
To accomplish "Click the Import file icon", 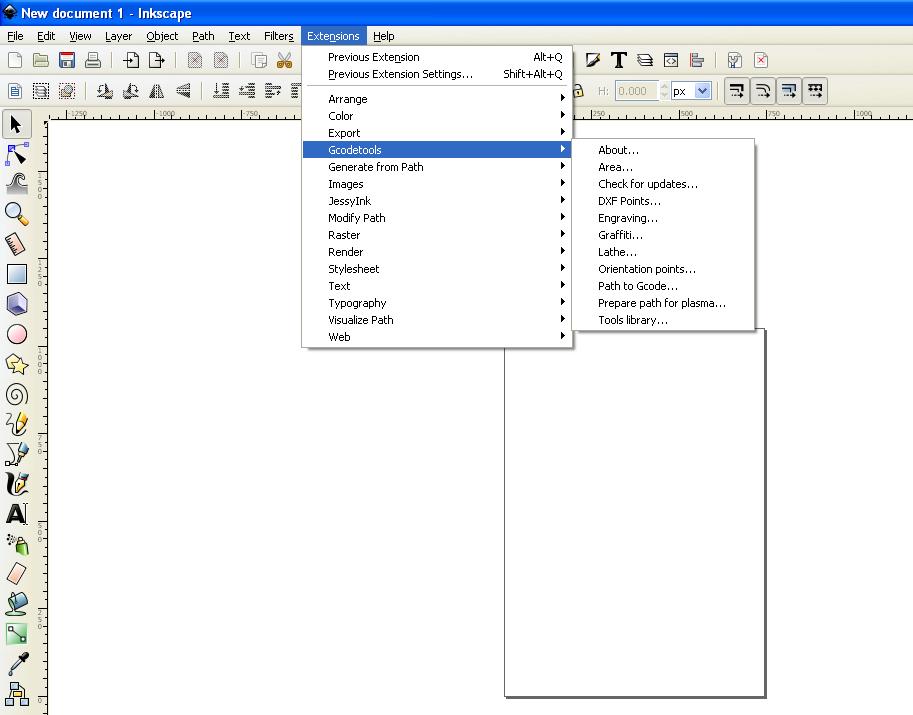I will (x=131, y=60).
